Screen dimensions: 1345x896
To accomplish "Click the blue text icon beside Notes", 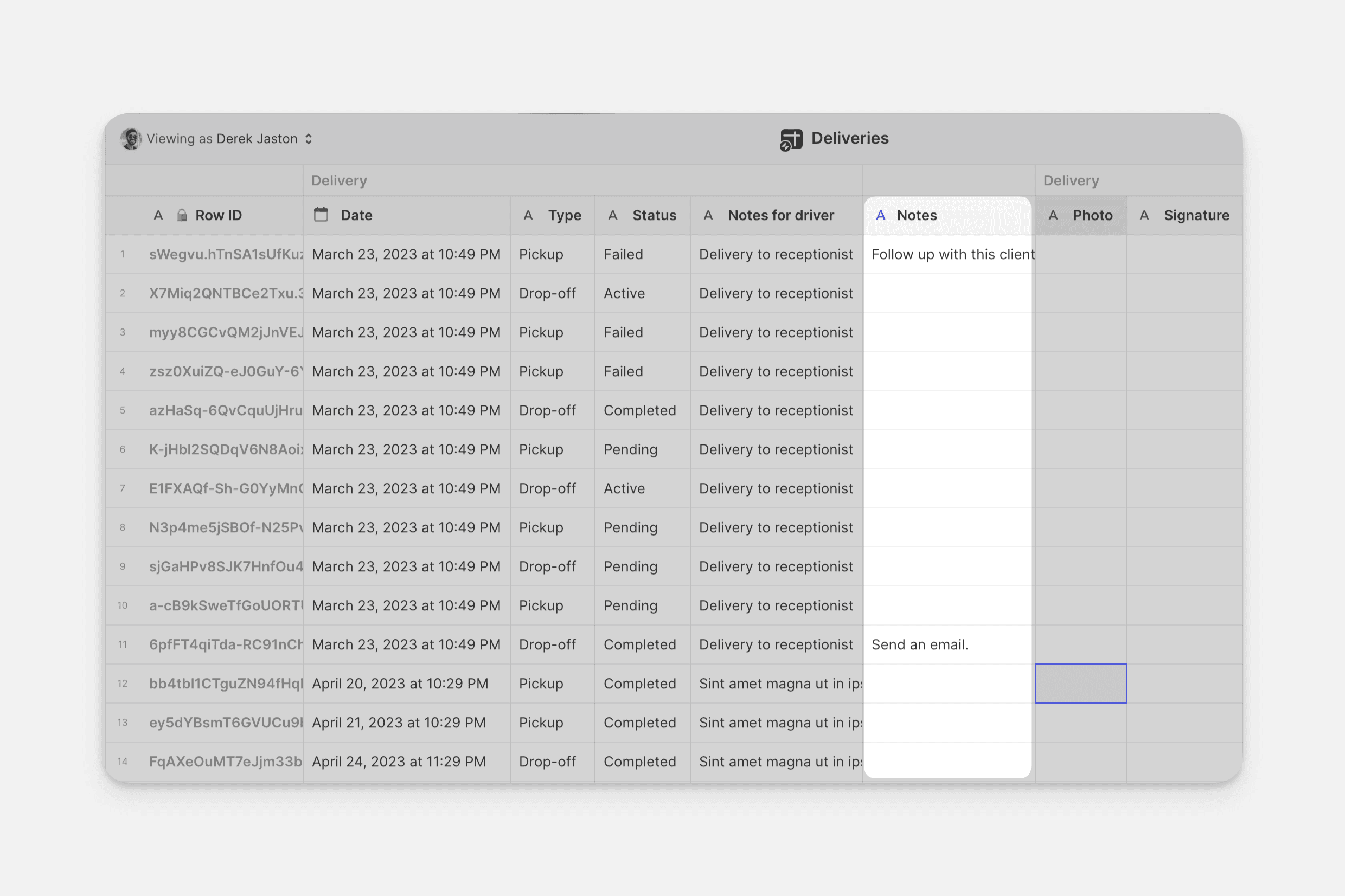I will tap(881, 215).
